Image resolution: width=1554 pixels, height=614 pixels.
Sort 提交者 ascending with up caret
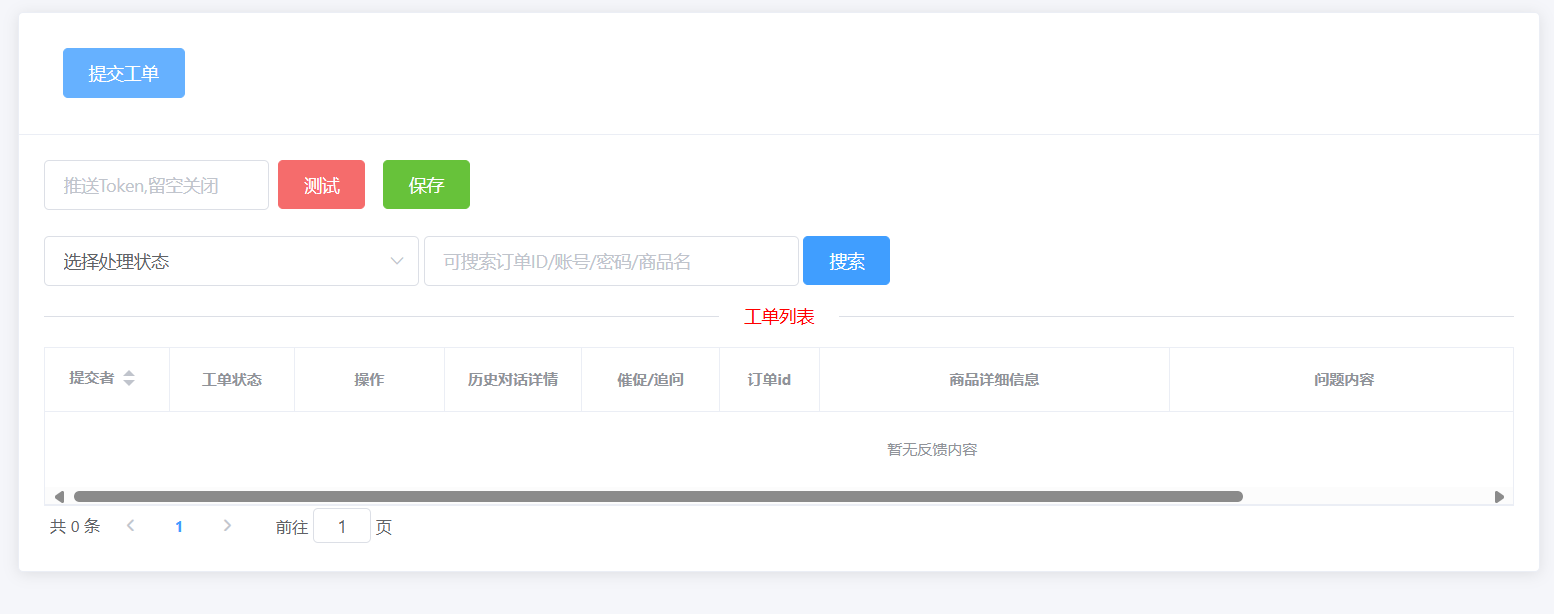(129, 374)
